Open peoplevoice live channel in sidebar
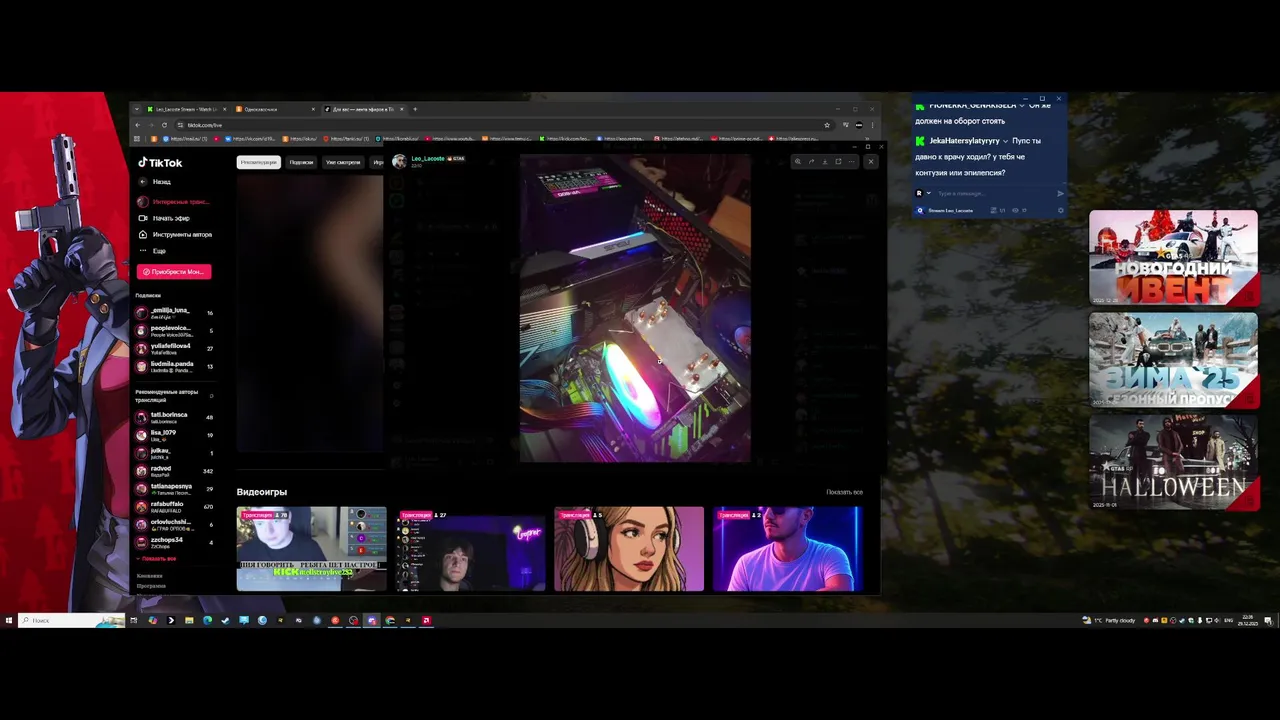Image resolution: width=1280 pixels, height=720 pixels. coord(175,331)
